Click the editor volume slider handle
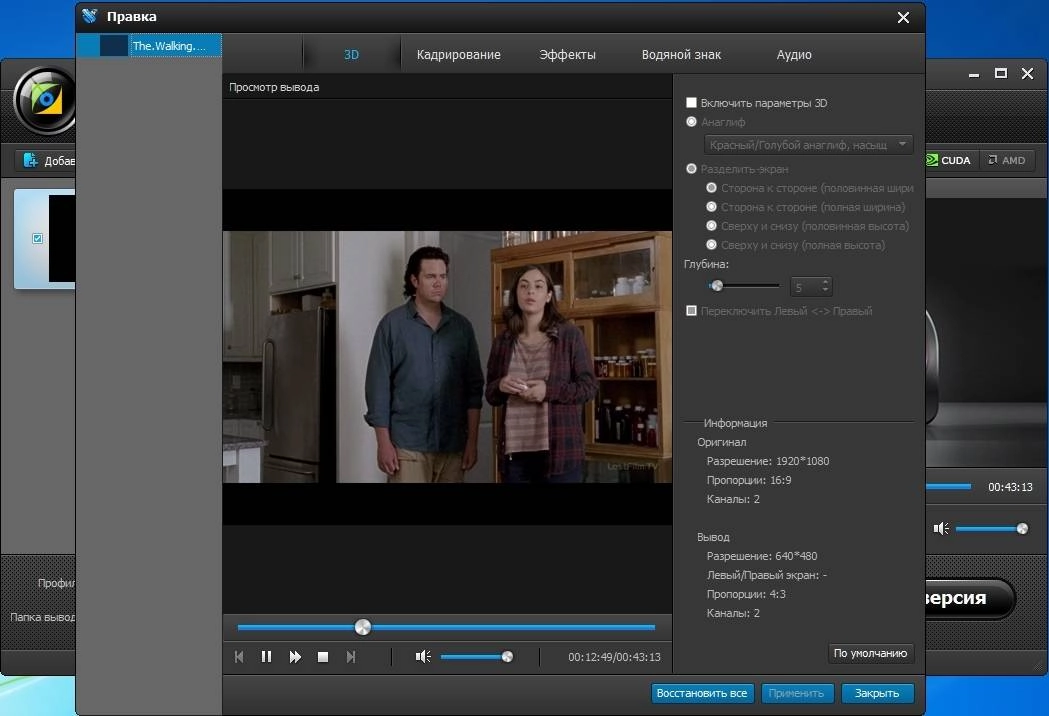 click(507, 656)
